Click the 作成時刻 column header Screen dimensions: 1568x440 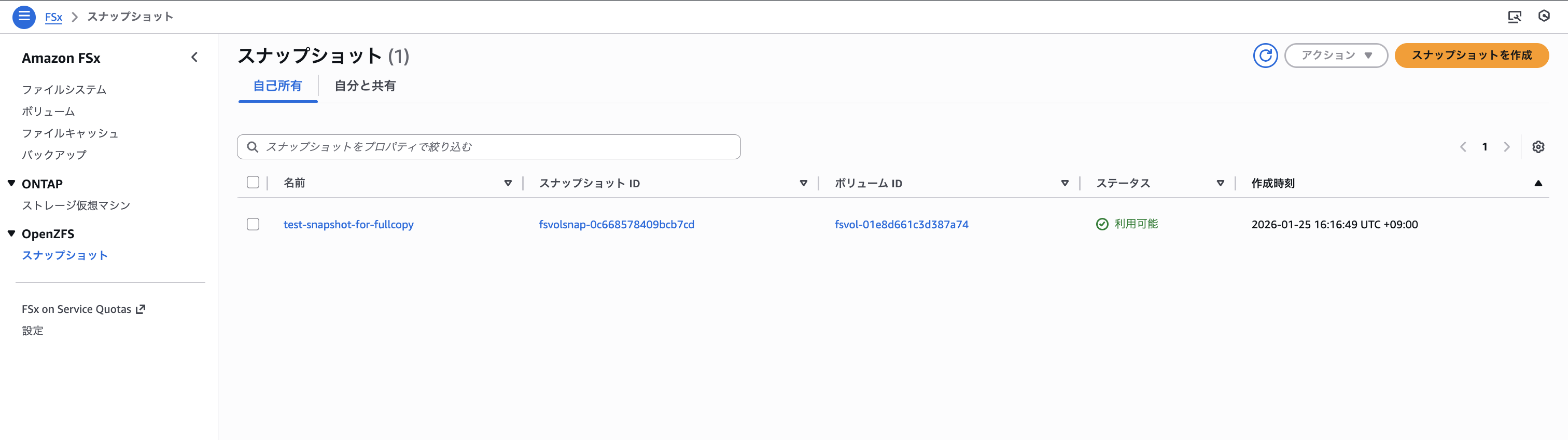tap(1273, 184)
